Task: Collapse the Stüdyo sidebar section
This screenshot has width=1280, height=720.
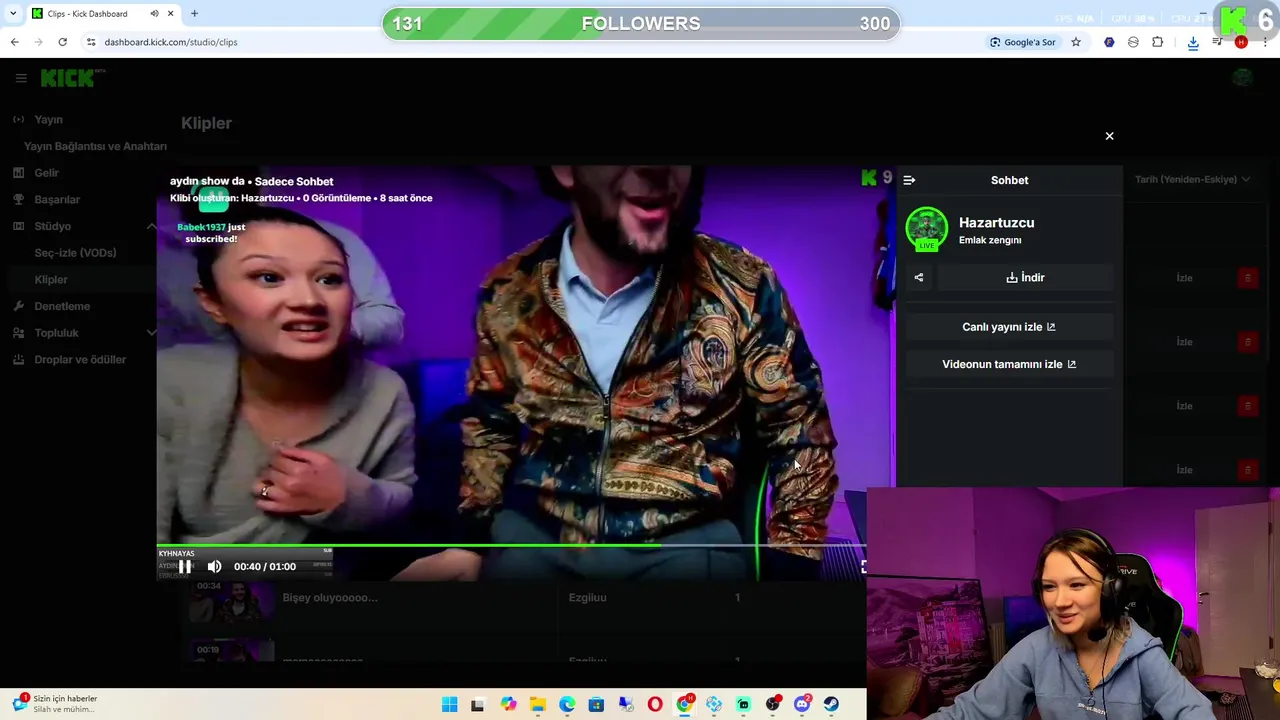Action: click(151, 226)
